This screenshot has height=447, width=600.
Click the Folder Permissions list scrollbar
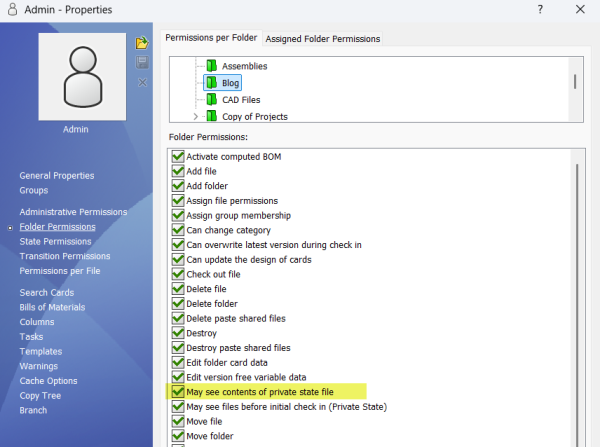[577, 304]
